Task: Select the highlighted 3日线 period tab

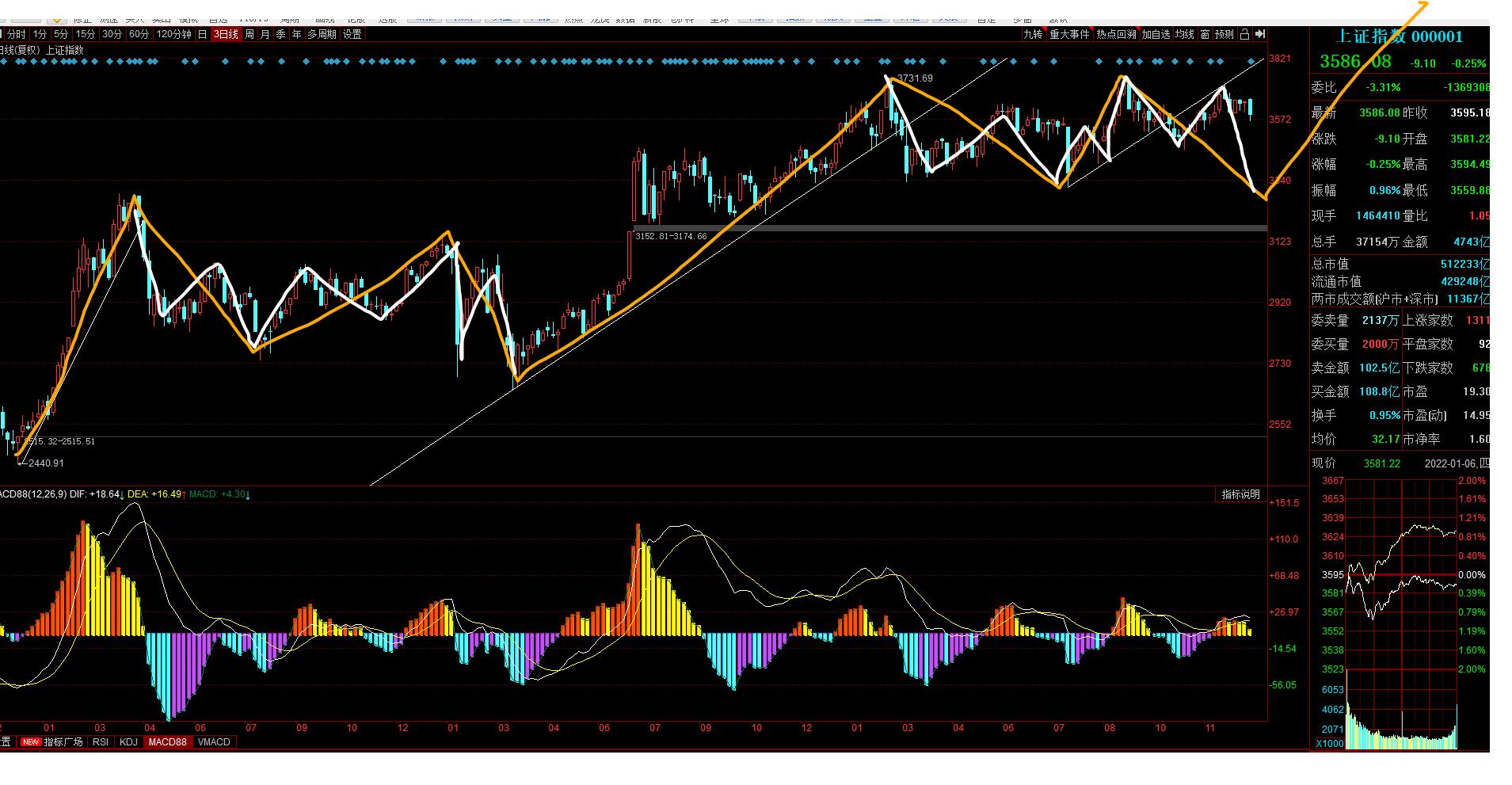Action: (225, 34)
